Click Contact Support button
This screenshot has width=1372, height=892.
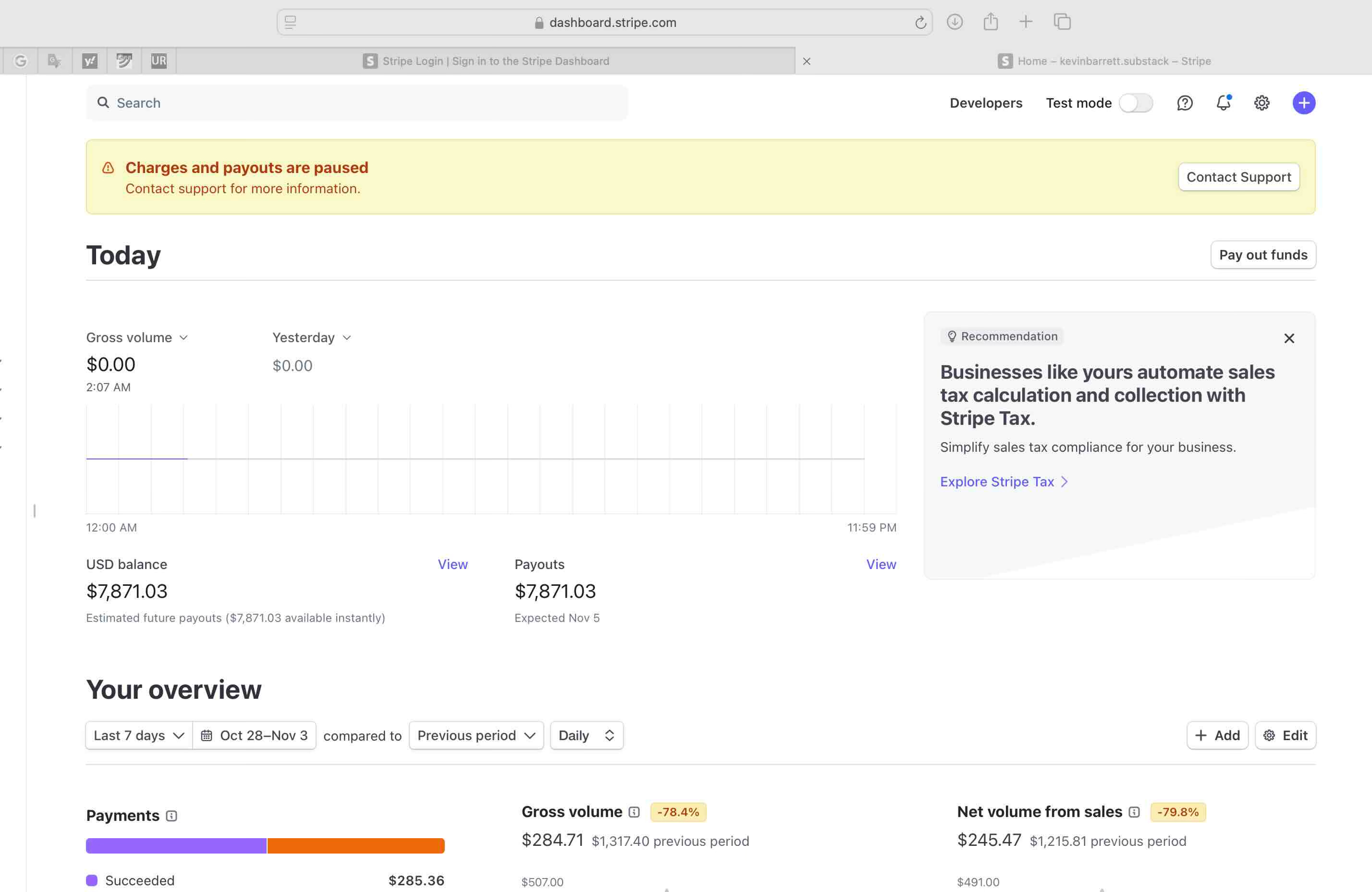1238,177
